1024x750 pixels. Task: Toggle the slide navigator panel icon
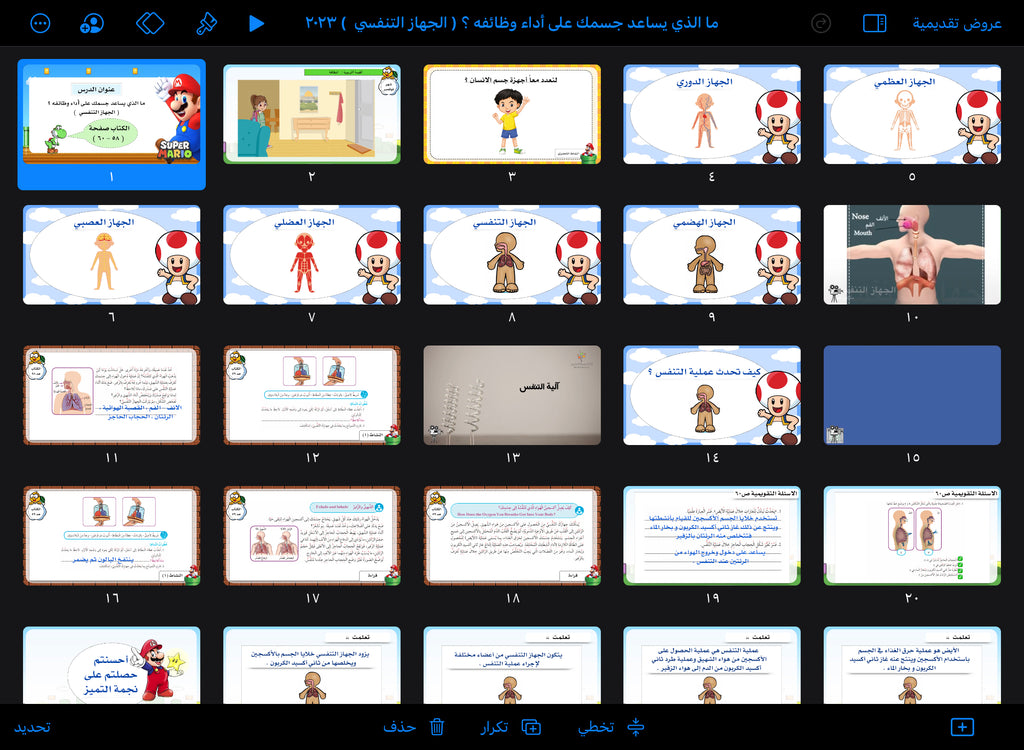874,24
